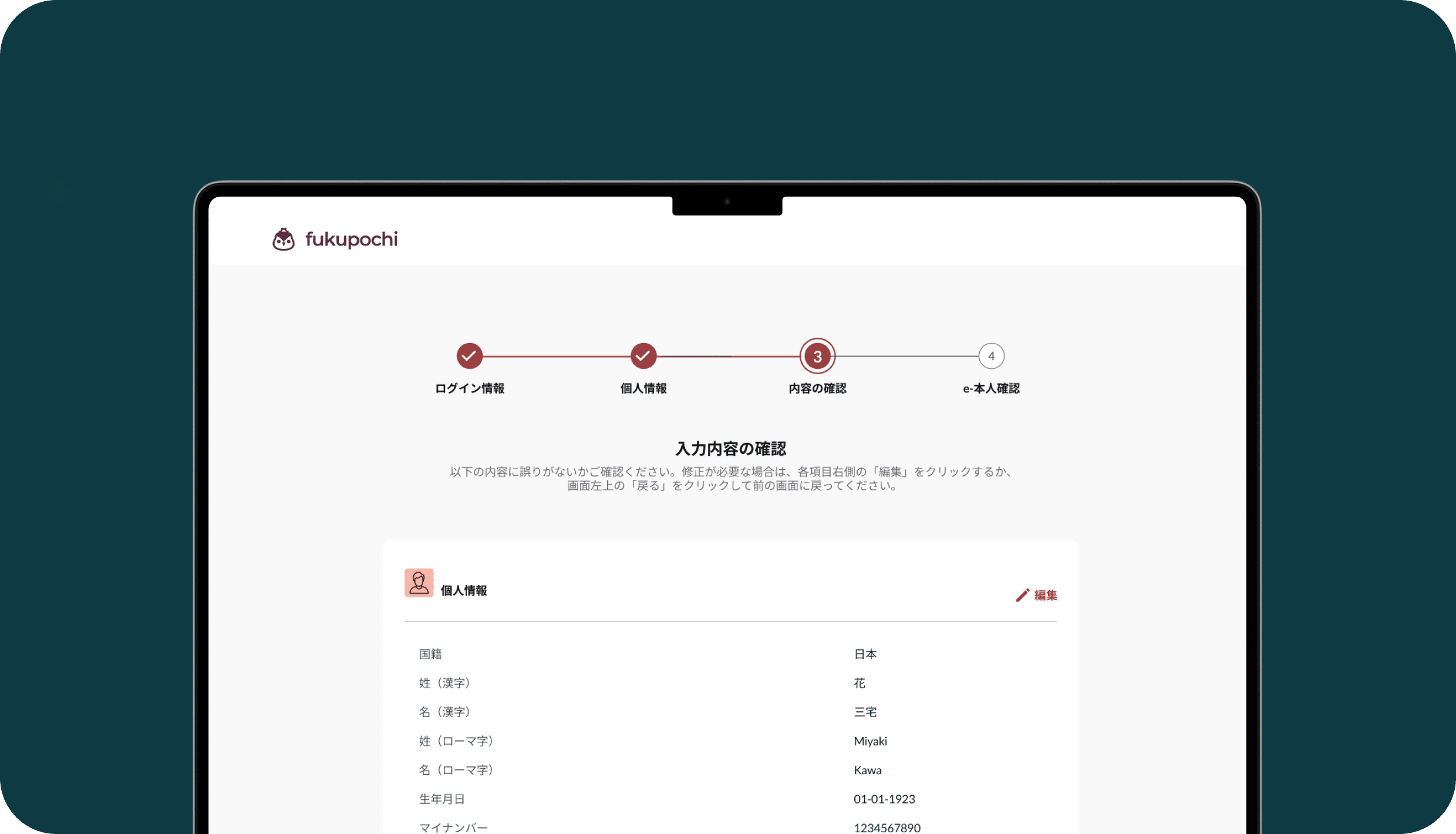Select the e-本人確認 step label
Viewport: 1456px width, 834px height.
coord(991,388)
